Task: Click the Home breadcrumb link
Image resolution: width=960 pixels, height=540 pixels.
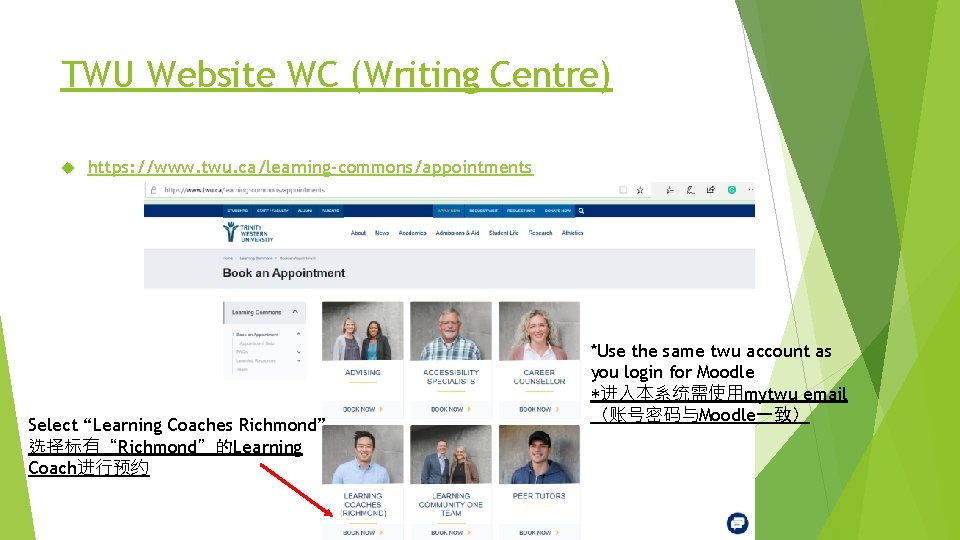Action: tap(228, 258)
